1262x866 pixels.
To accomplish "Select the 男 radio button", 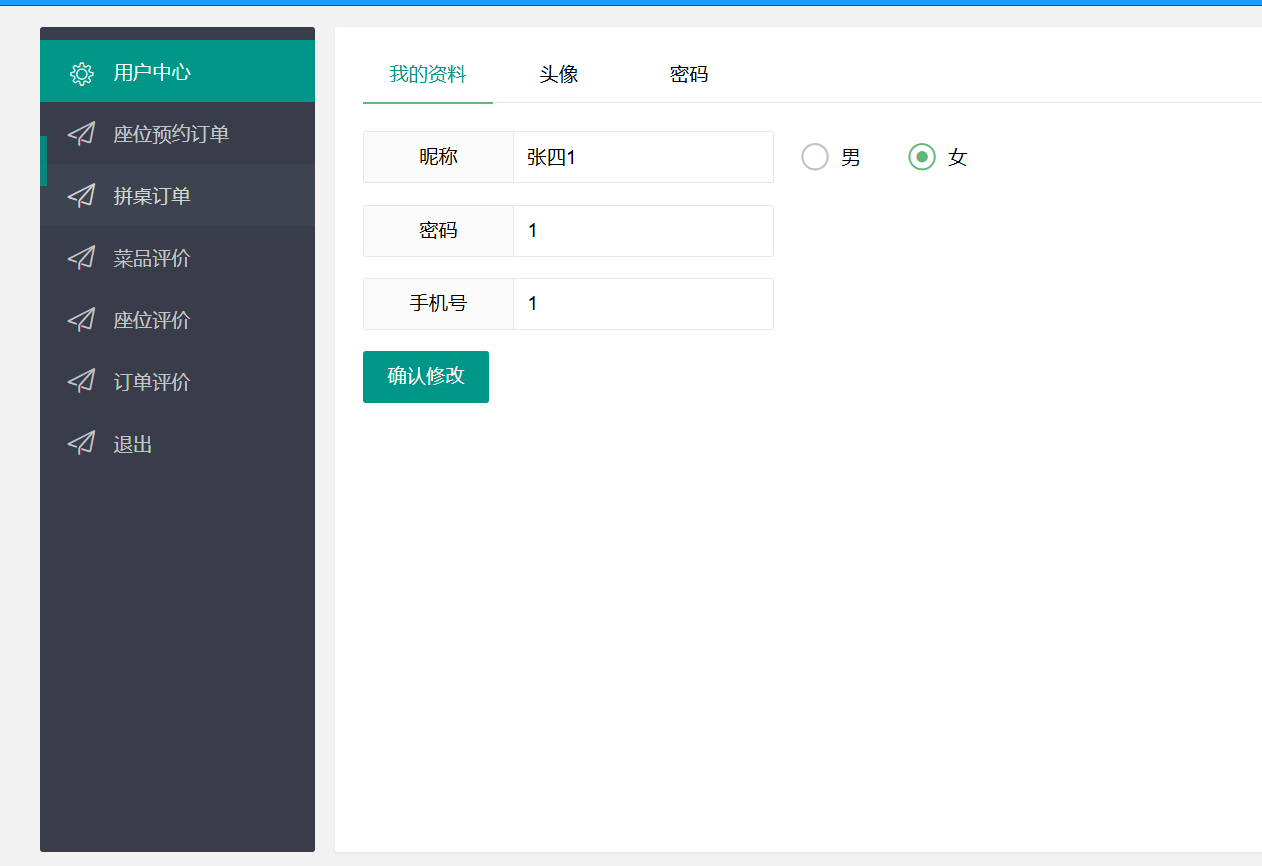I will tap(815, 157).
